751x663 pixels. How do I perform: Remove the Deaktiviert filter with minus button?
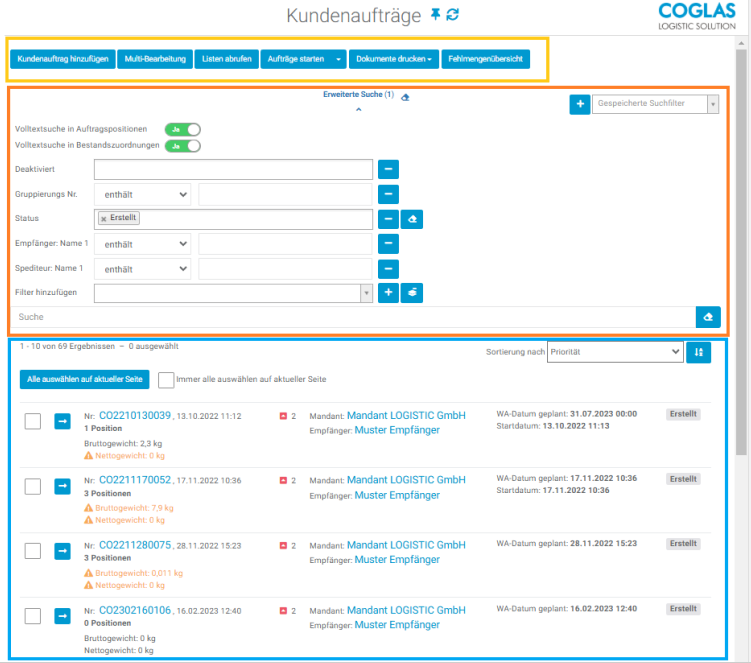pyautogui.click(x=388, y=169)
